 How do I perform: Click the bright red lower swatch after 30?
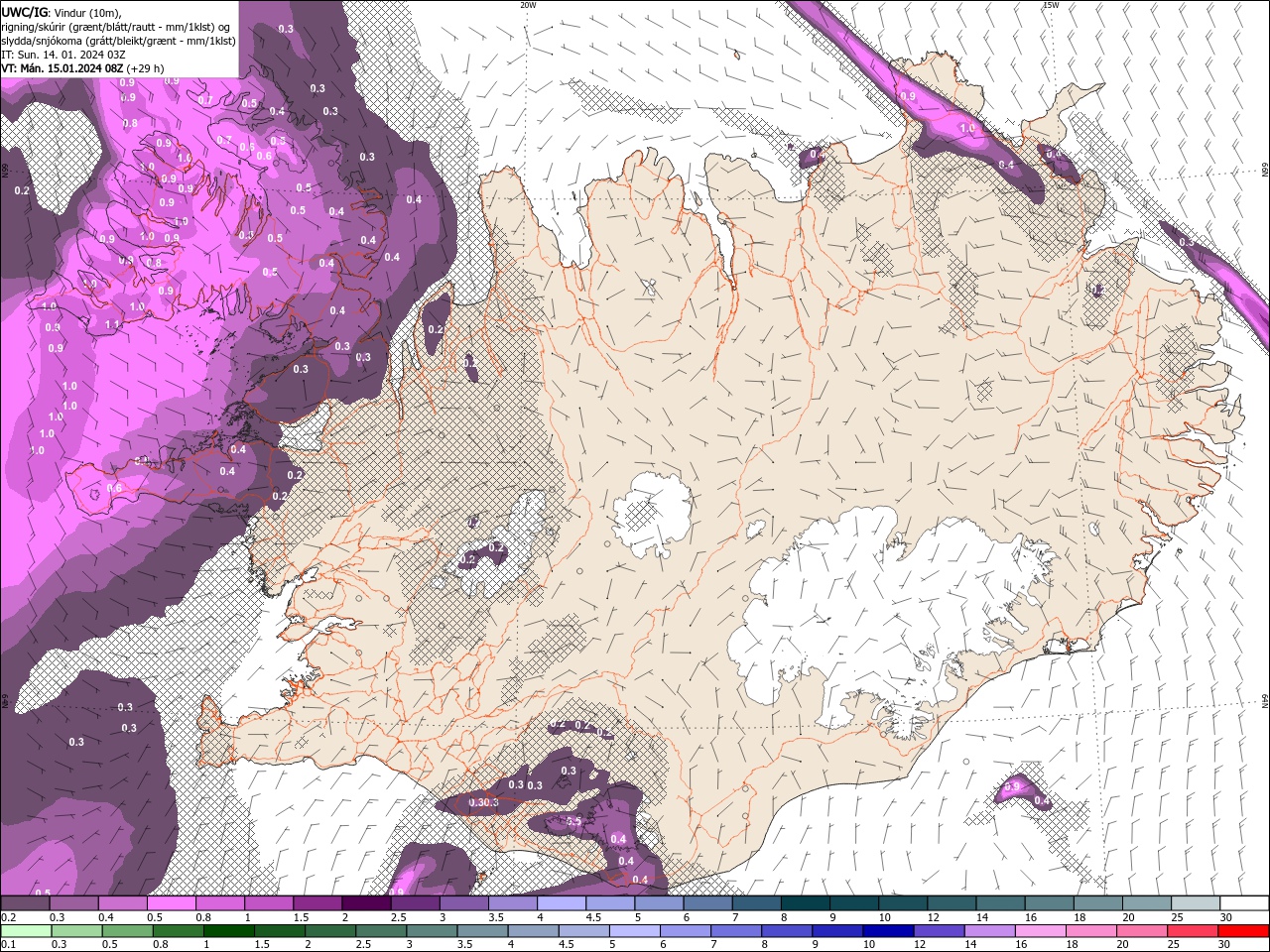(x=1244, y=931)
